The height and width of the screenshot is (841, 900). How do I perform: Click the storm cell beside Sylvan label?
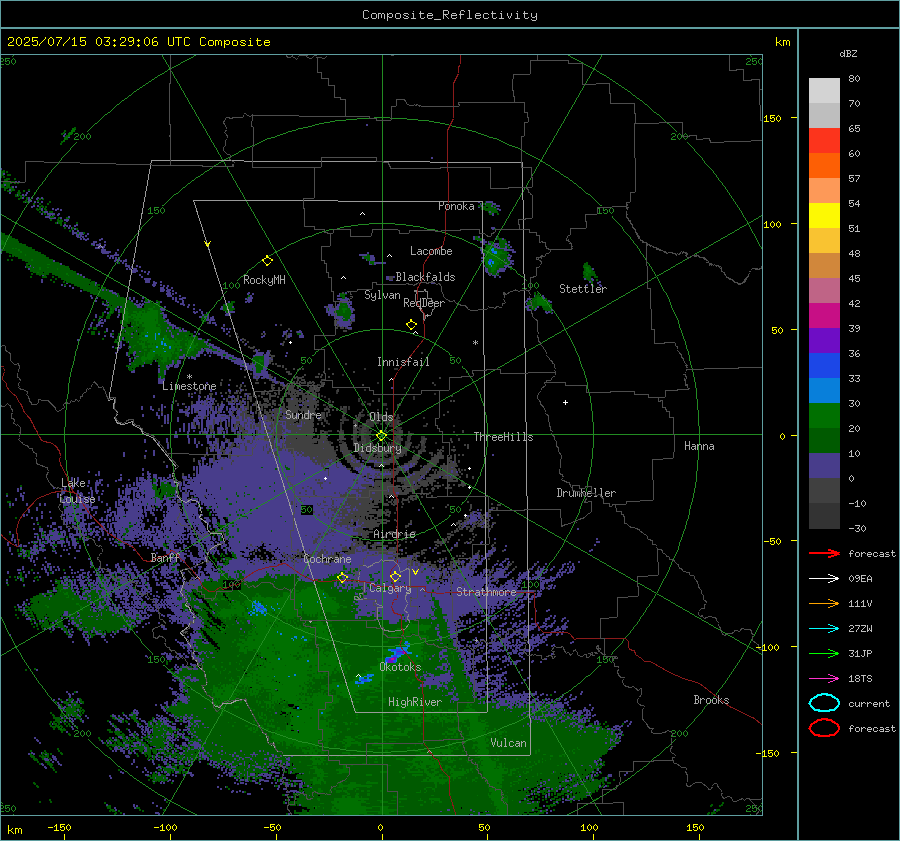343,310
